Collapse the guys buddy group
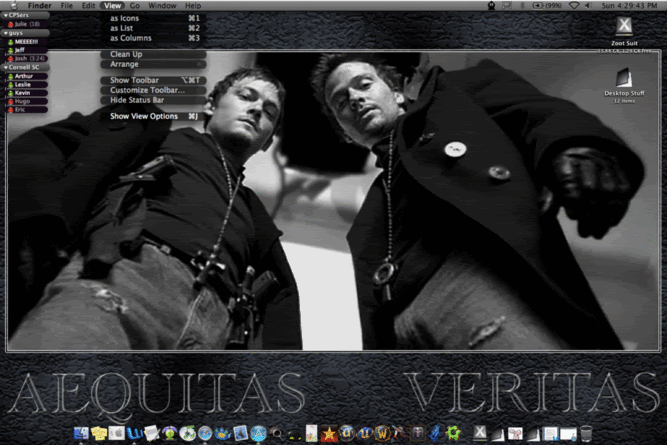Viewport: 667px width, 445px height. click(x=4, y=33)
